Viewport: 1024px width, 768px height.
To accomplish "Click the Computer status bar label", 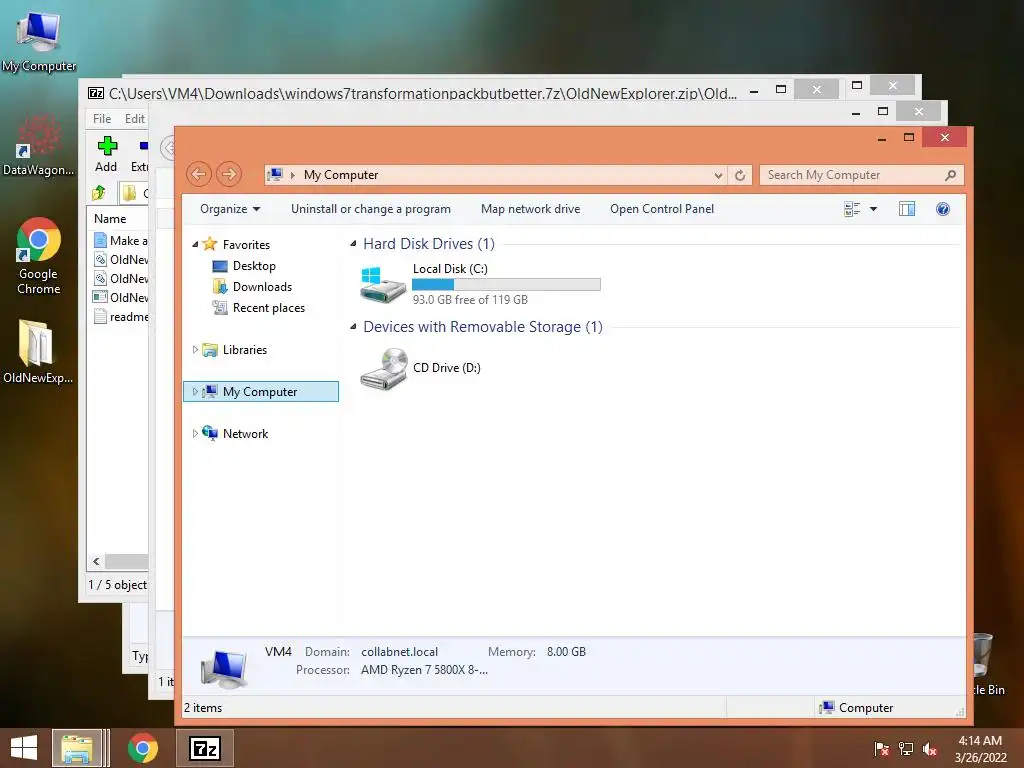I will [x=865, y=708].
